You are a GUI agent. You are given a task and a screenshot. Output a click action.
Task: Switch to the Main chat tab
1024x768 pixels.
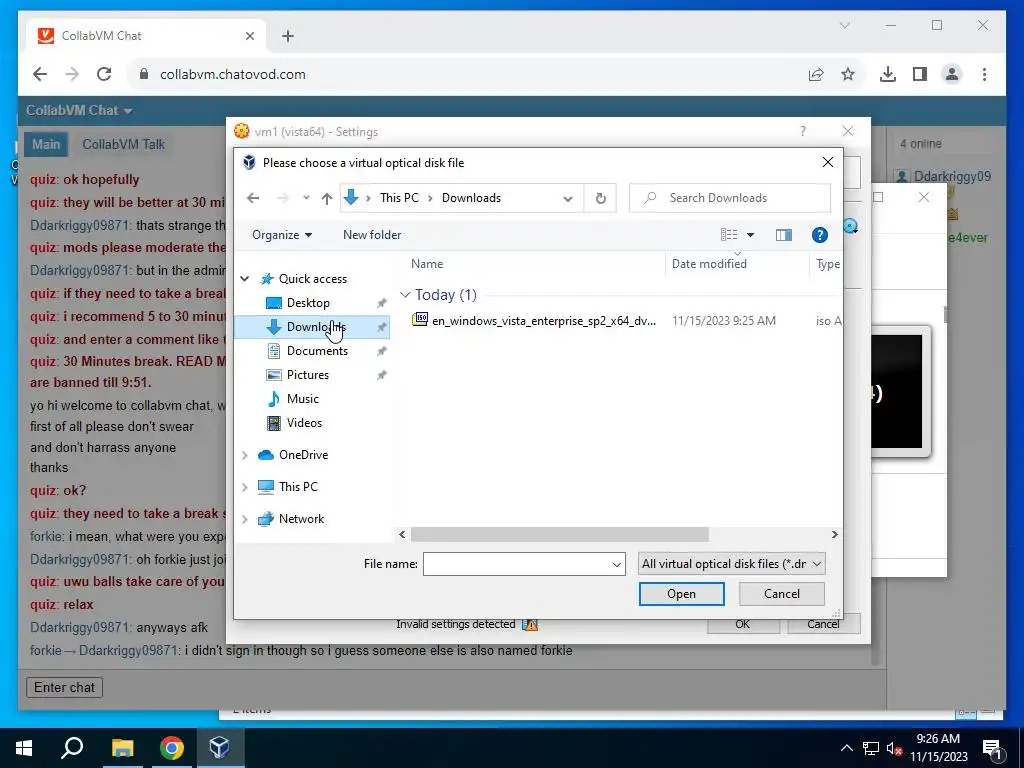[x=46, y=145]
